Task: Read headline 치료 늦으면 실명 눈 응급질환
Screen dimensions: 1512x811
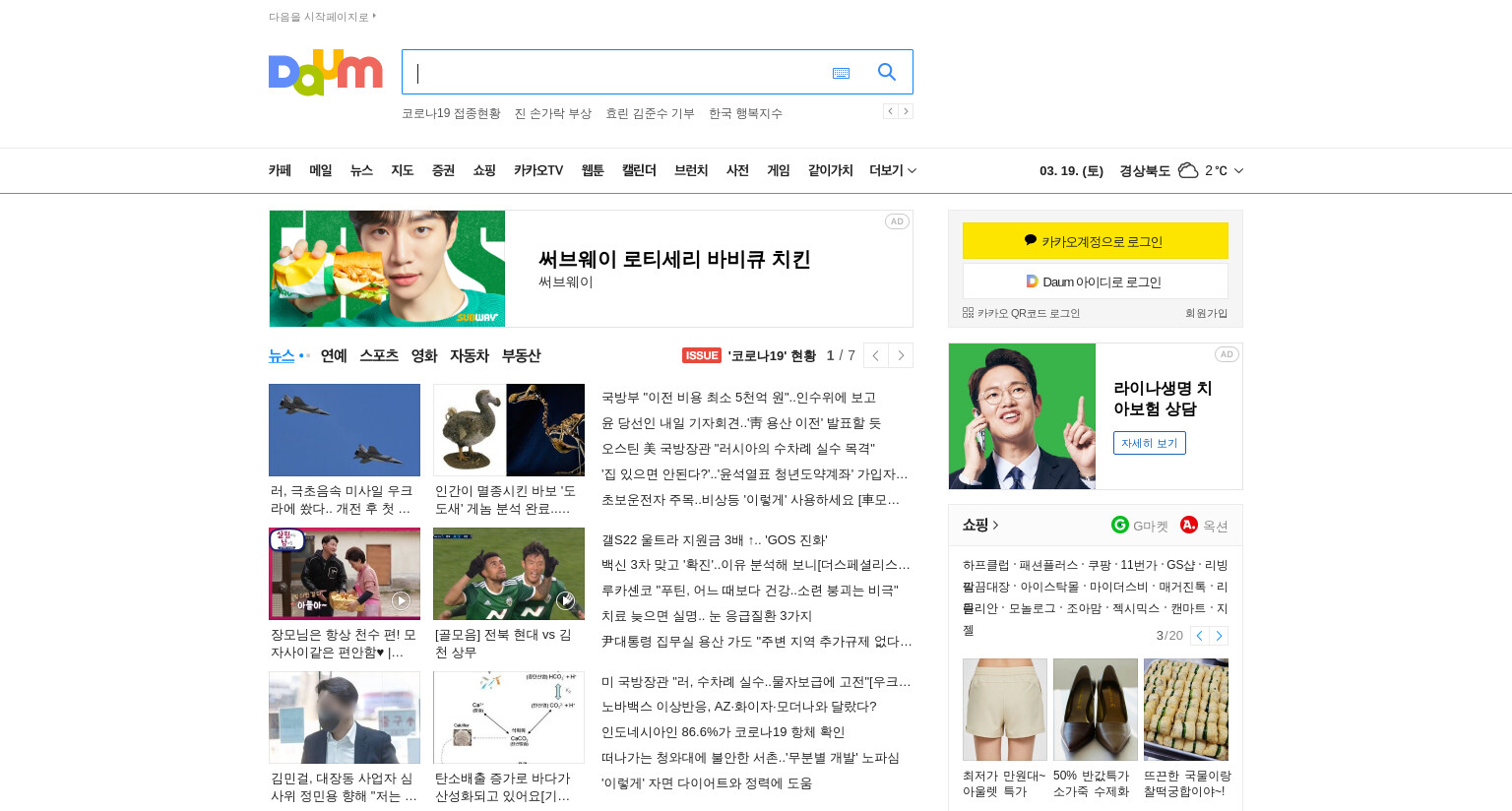Action: (x=707, y=616)
